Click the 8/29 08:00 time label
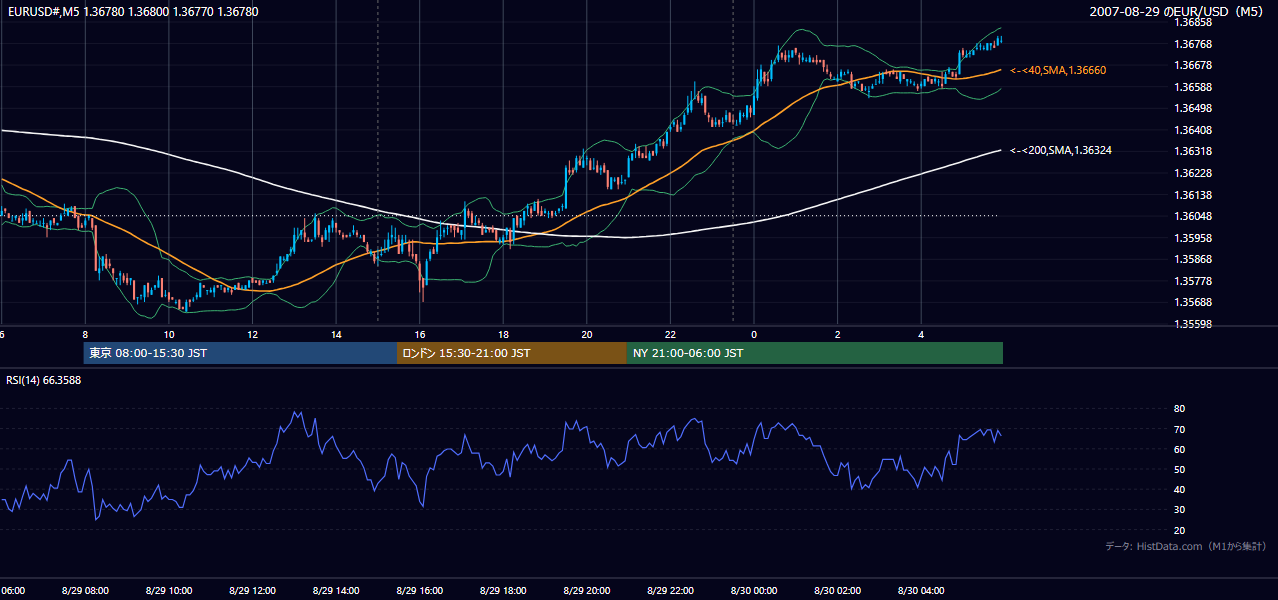 click(x=85, y=591)
